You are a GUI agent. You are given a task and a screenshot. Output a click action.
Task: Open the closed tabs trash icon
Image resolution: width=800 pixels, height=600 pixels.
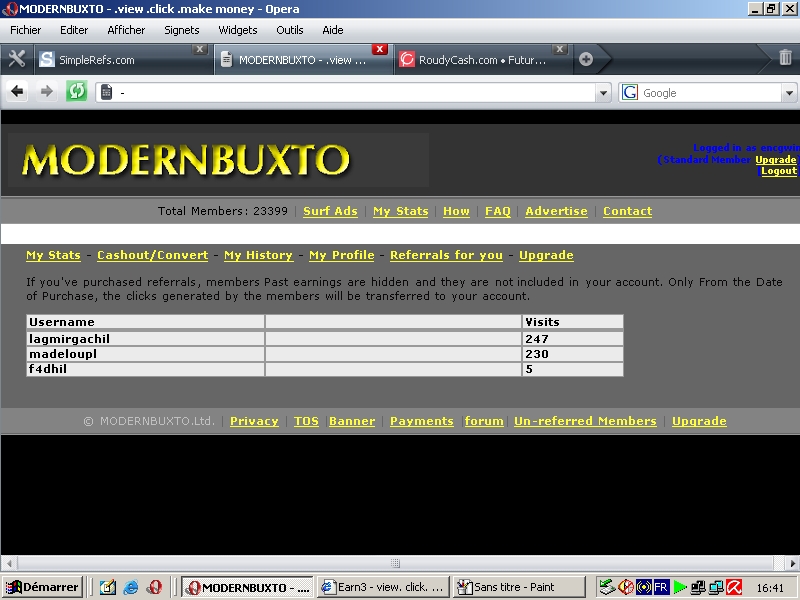coord(785,58)
